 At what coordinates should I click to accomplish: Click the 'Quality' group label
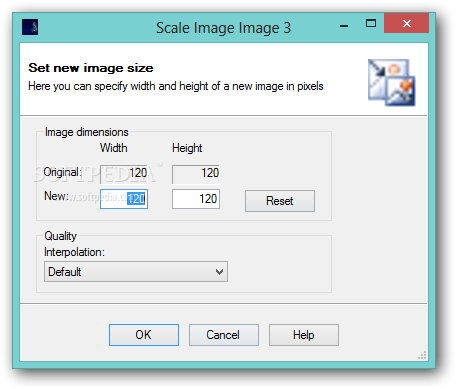click(x=60, y=236)
